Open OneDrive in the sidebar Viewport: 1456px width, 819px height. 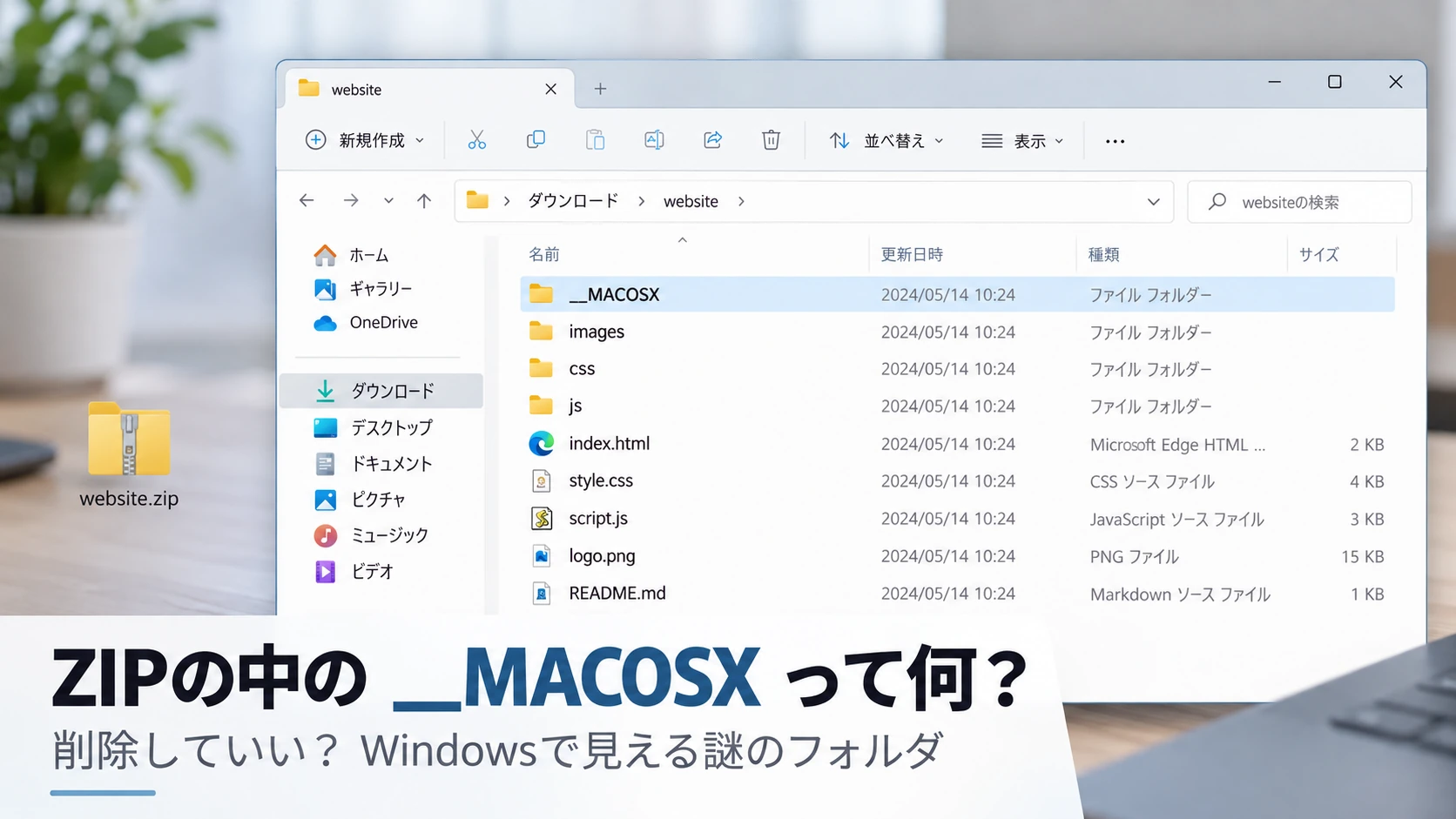coord(366,323)
